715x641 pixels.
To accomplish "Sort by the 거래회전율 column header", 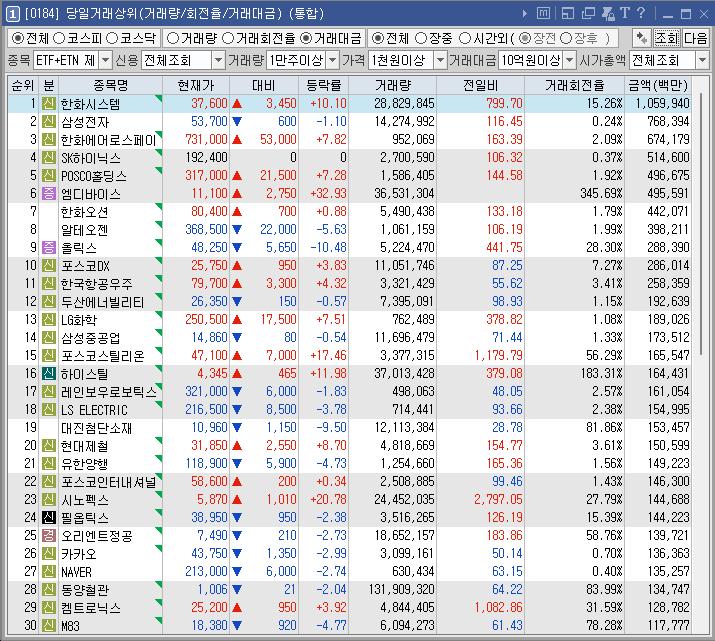I will point(575,85).
